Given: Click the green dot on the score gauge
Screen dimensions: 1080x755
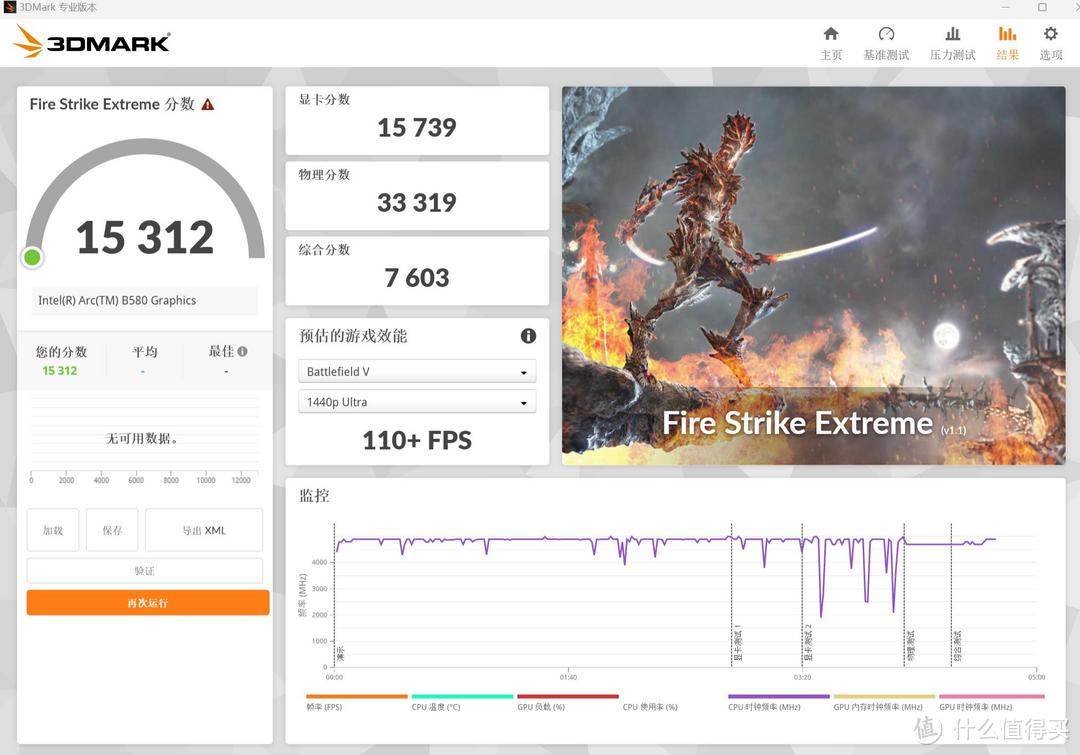Looking at the screenshot, I should tap(32, 257).
